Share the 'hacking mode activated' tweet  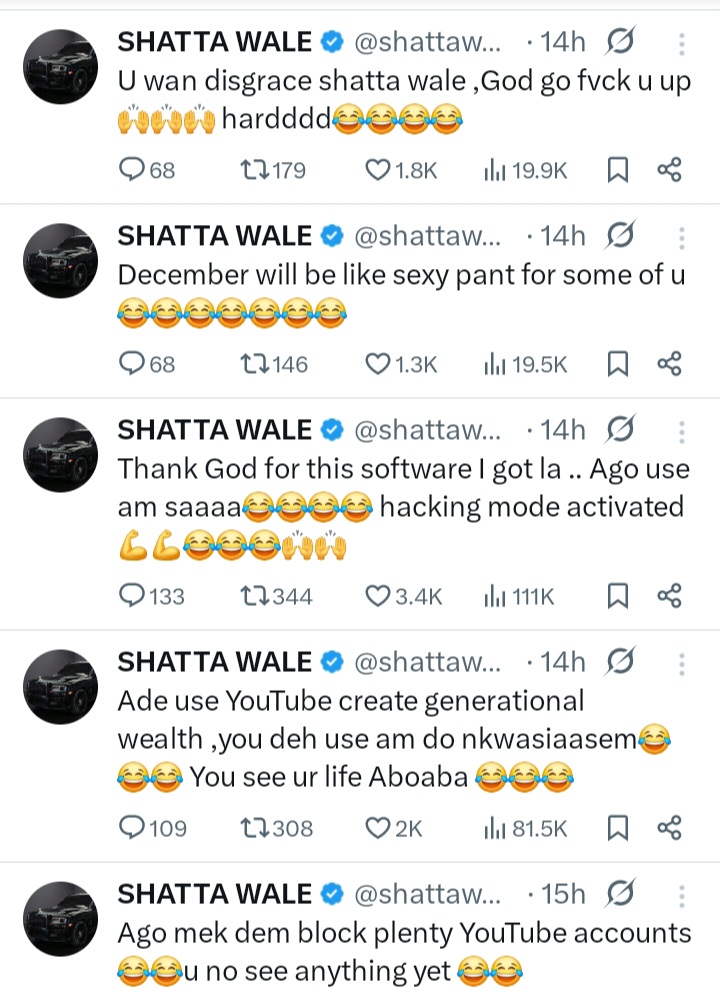pyautogui.click(x=669, y=597)
